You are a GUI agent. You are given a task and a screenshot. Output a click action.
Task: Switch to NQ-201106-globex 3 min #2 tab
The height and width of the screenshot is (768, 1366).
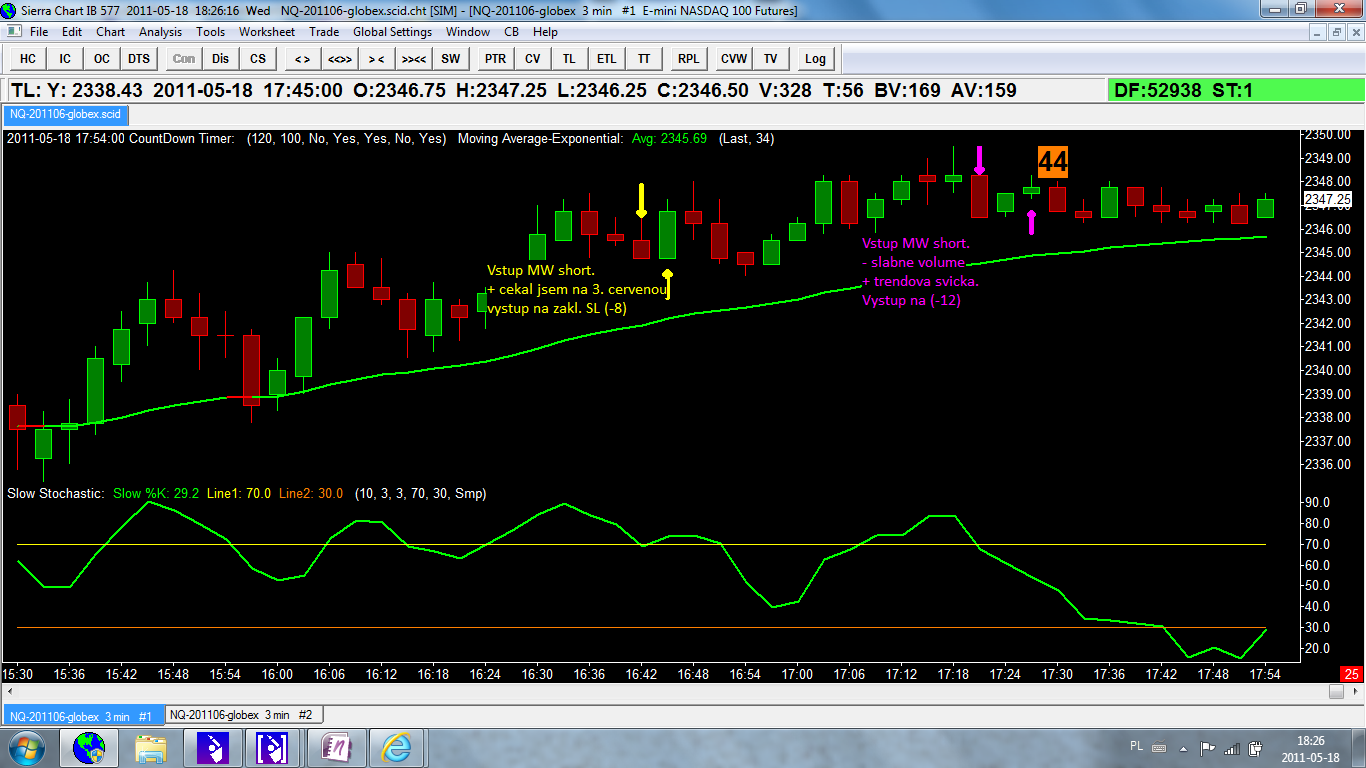[243, 715]
